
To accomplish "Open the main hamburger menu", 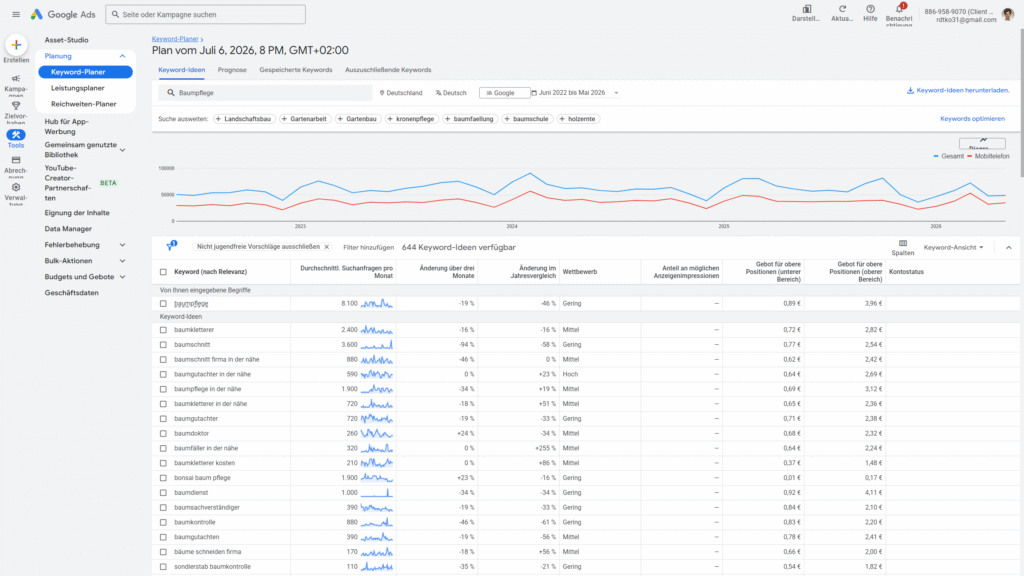I will coord(16,14).
